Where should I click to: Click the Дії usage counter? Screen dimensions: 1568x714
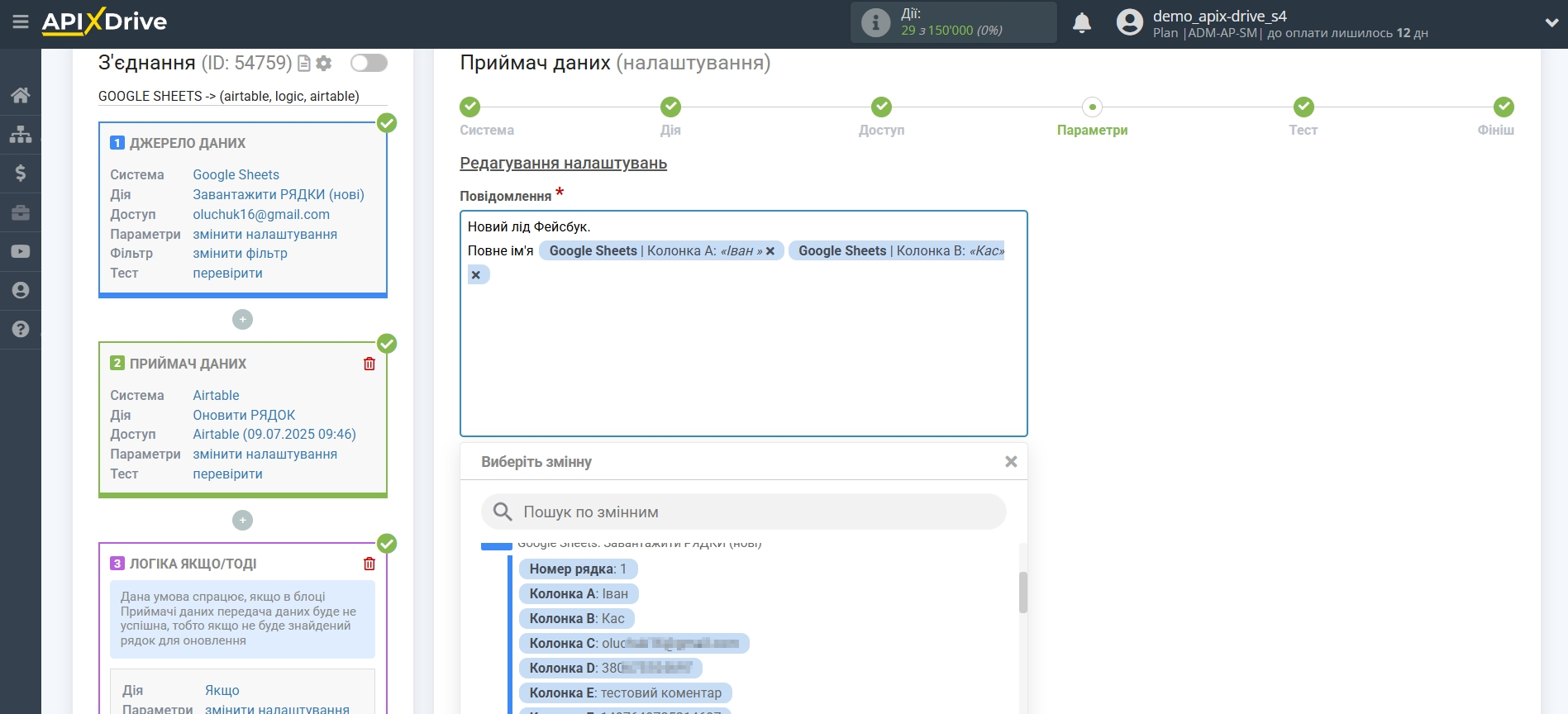(953, 22)
